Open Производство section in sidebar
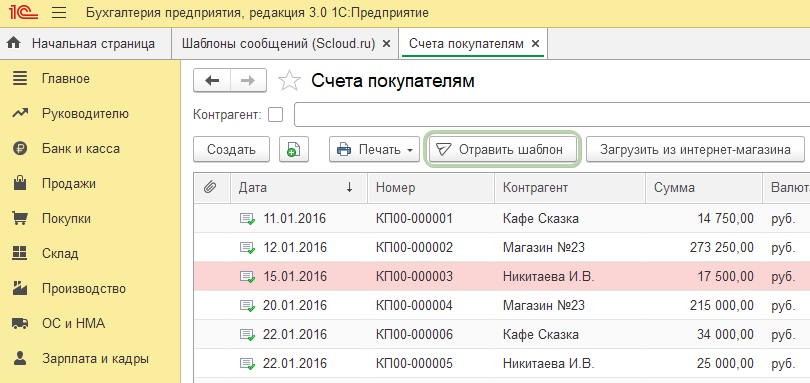The height and width of the screenshot is (383, 810). point(84,288)
